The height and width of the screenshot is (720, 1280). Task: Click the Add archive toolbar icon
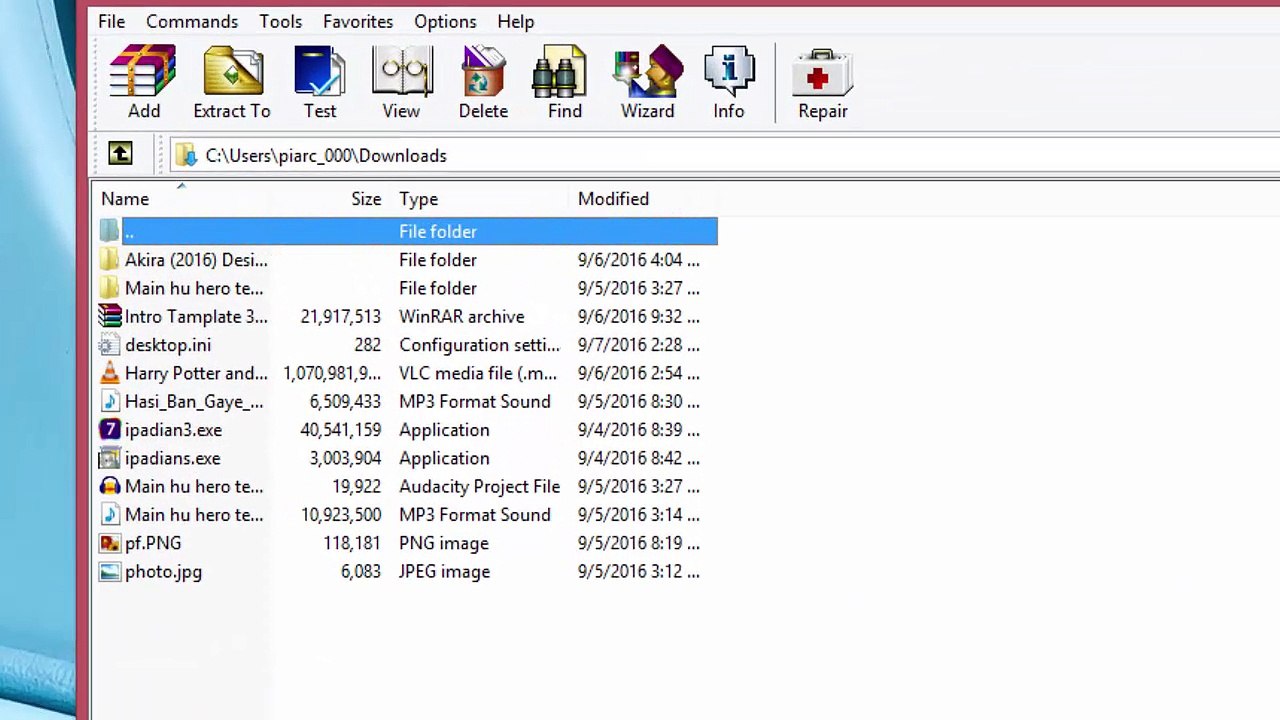[143, 72]
